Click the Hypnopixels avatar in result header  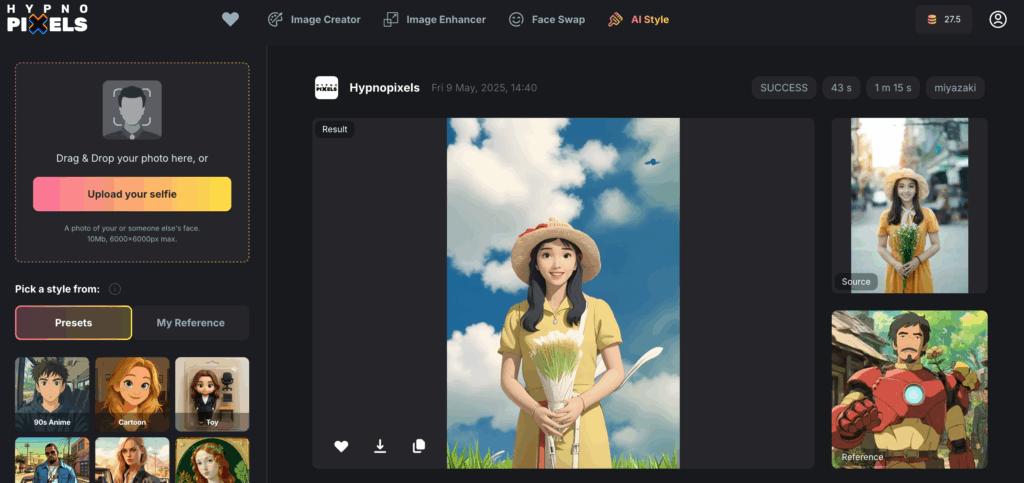327,87
